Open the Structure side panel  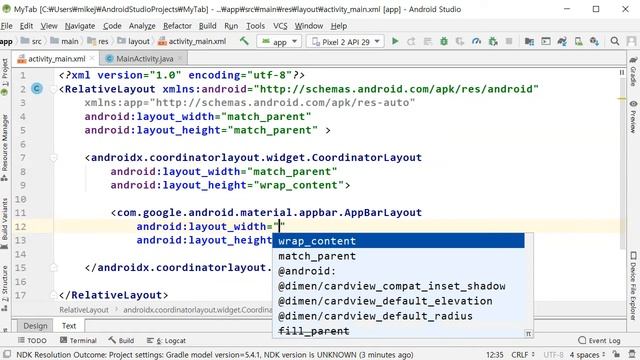click(4, 289)
